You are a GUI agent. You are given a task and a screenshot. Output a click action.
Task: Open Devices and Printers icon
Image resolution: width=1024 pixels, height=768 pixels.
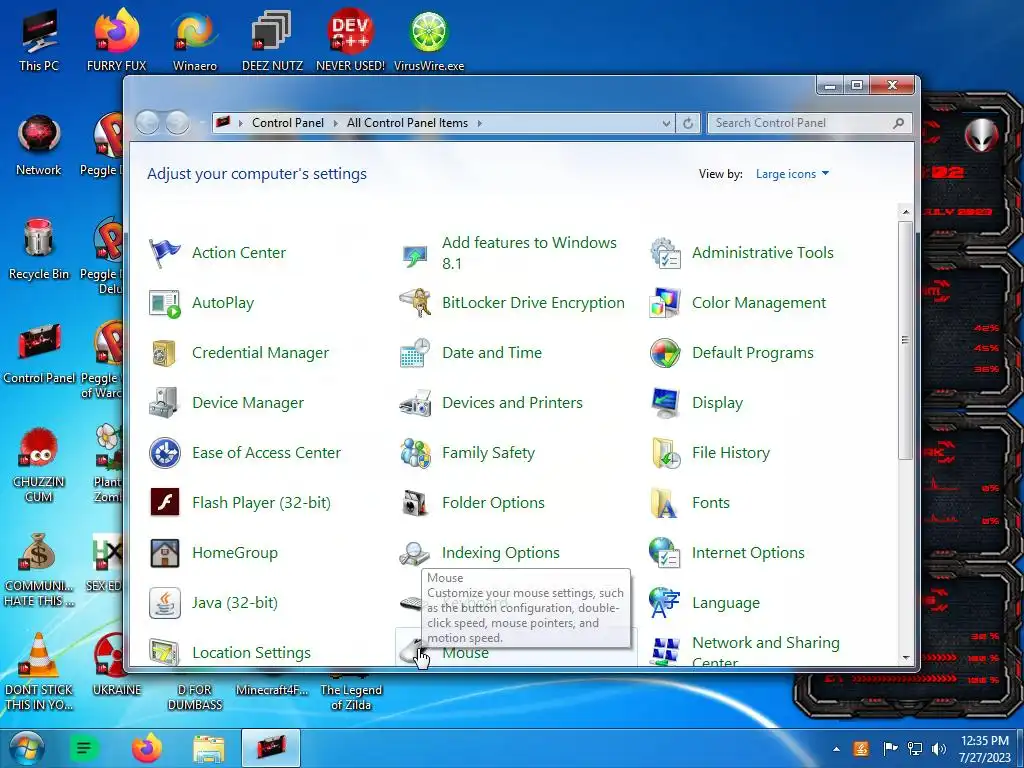click(415, 403)
